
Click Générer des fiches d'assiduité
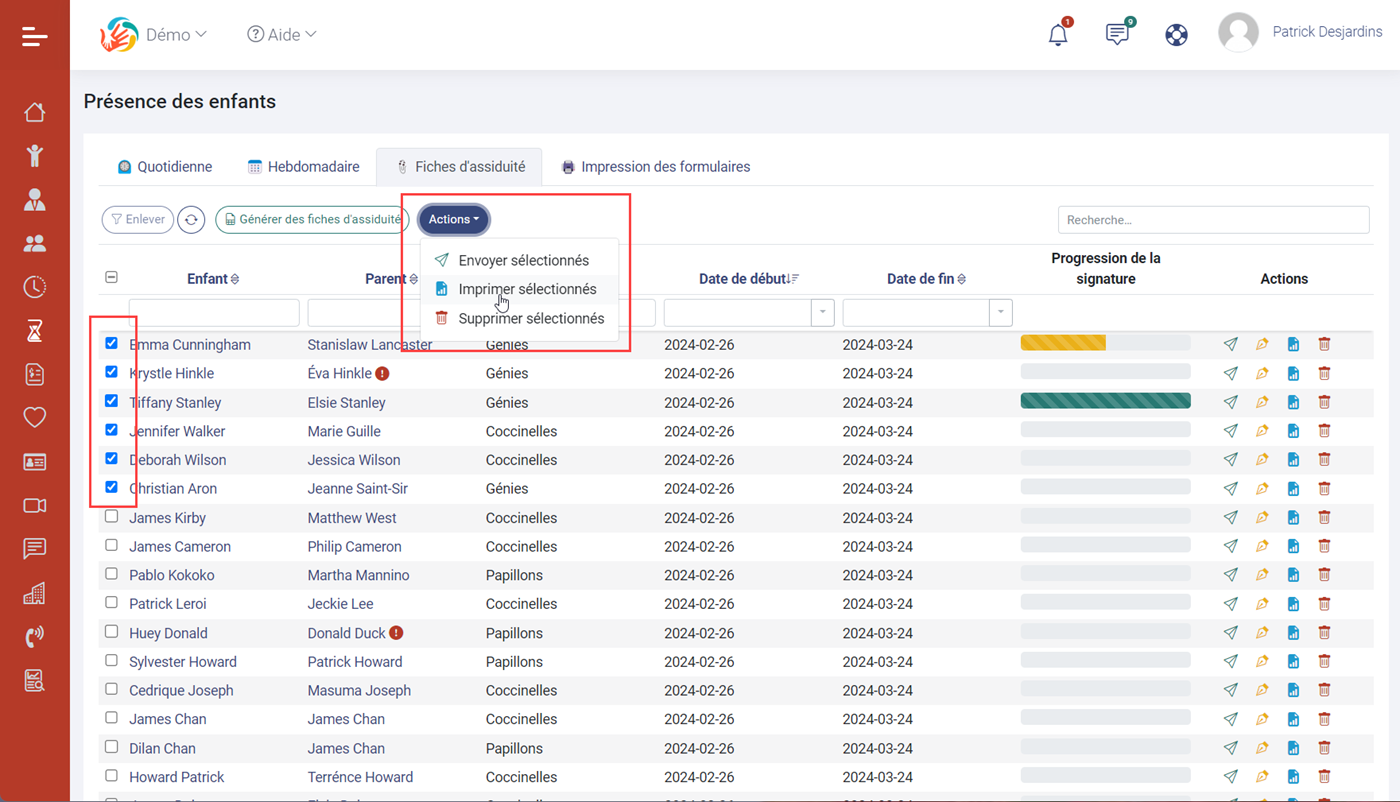[x=312, y=220]
